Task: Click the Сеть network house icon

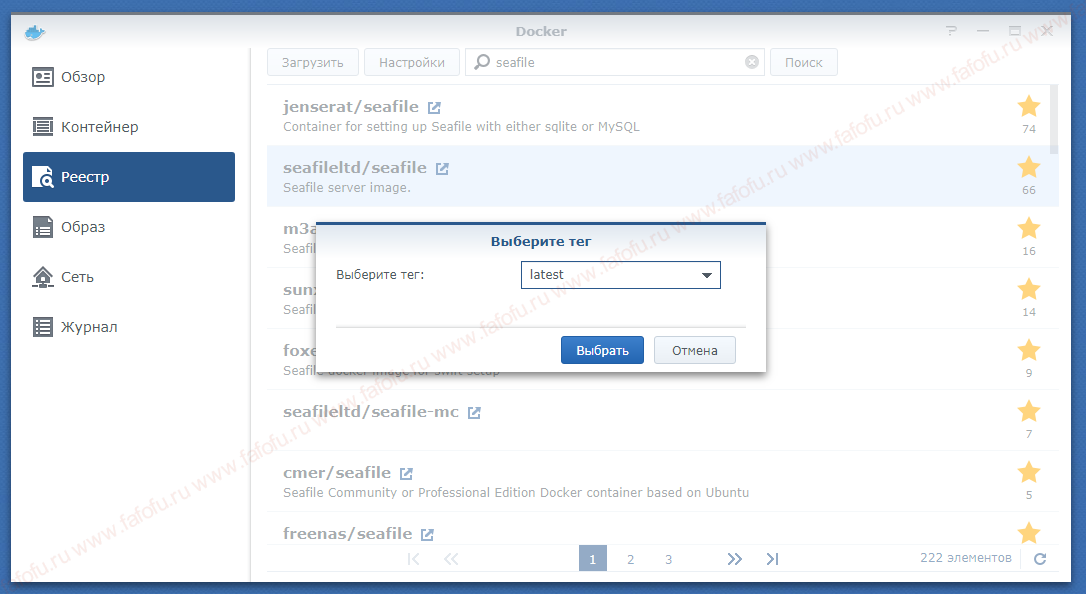Action: pyautogui.click(x=43, y=277)
